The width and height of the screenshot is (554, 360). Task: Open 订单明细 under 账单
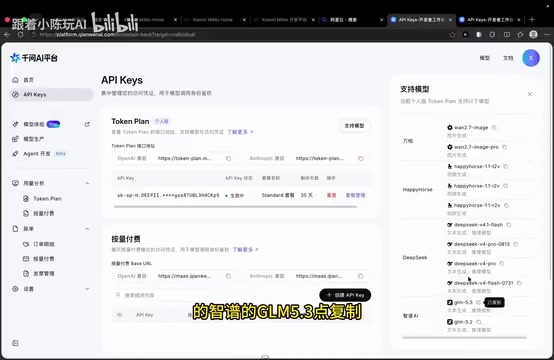point(44,244)
